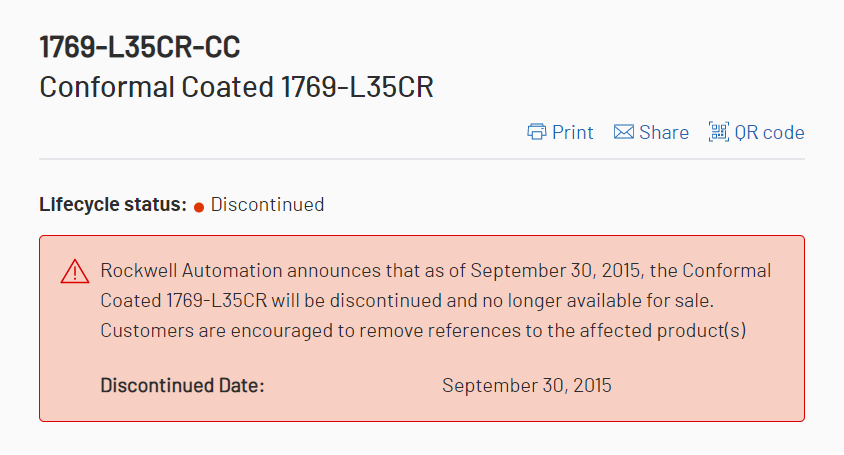Click the QR code scanner icon

719,132
